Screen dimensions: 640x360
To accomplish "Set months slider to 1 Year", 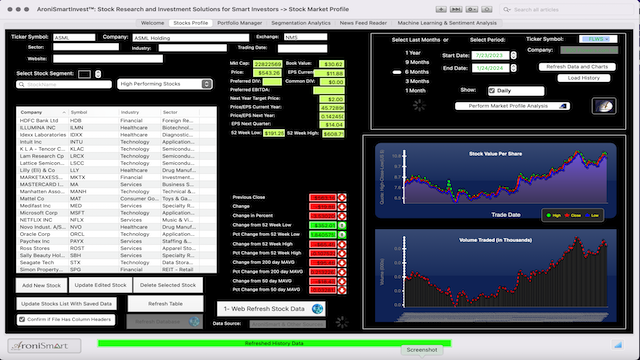I will 413,53.
